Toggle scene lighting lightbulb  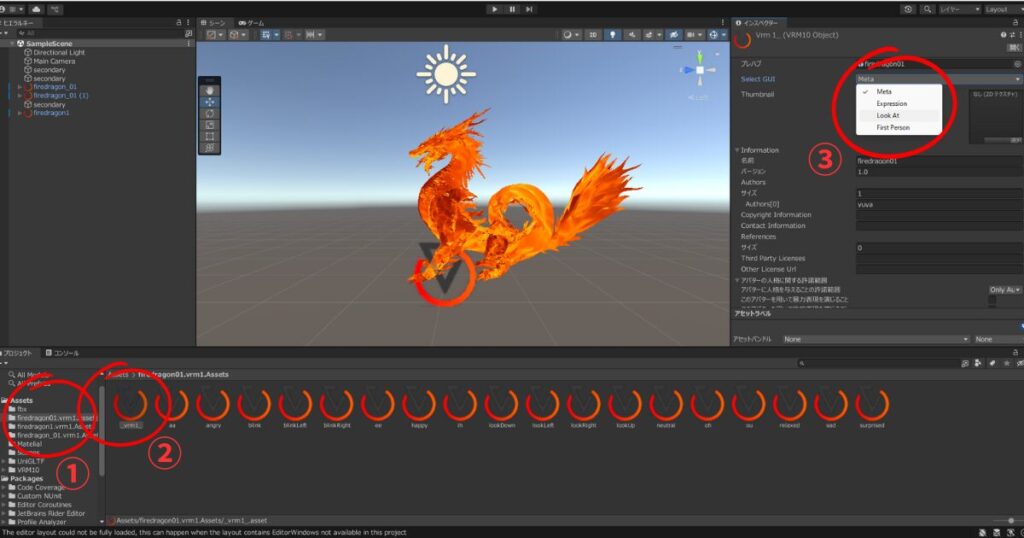point(613,35)
